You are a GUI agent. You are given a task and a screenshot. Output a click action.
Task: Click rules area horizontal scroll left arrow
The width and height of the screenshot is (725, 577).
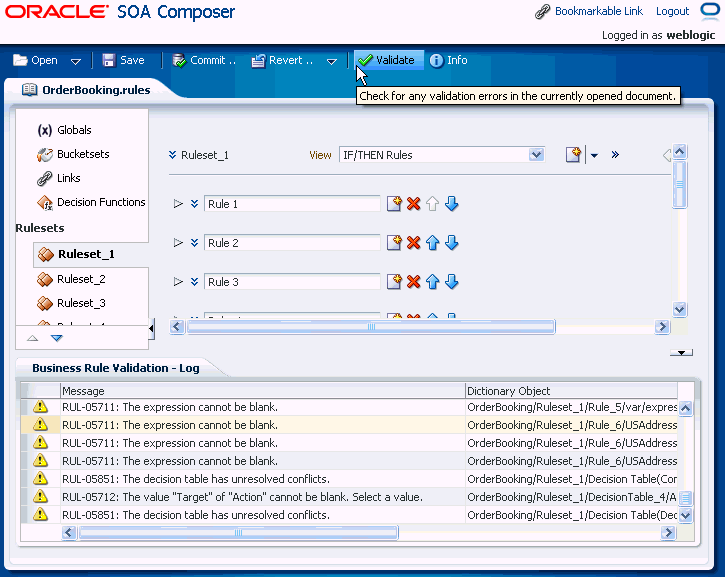pos(177,326)
